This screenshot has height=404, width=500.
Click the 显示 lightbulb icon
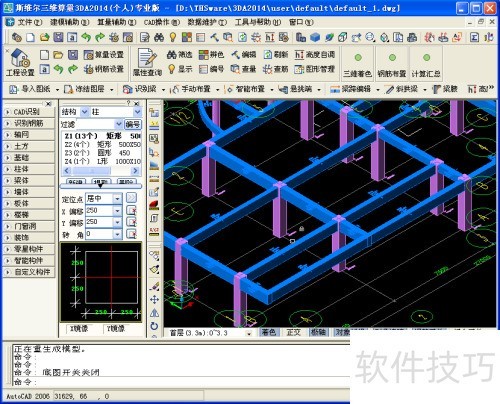[x=172, y=69]
